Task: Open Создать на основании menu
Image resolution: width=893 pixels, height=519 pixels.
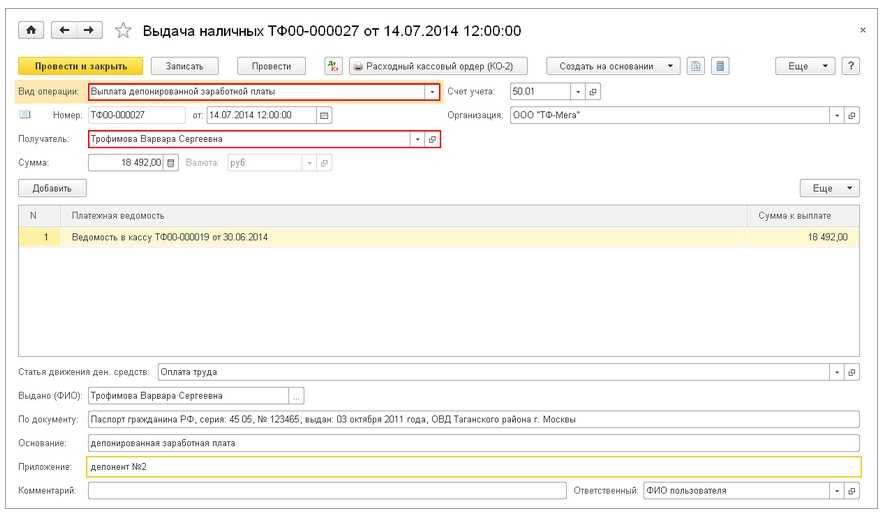Action: pyautogui.click(x=613, y=66)
